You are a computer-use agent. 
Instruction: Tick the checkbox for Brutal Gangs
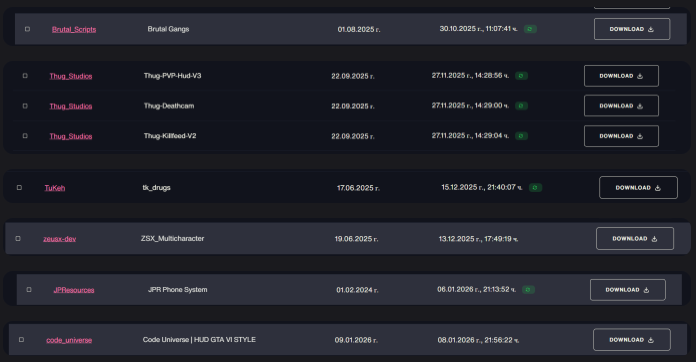(x=27, y=29)
